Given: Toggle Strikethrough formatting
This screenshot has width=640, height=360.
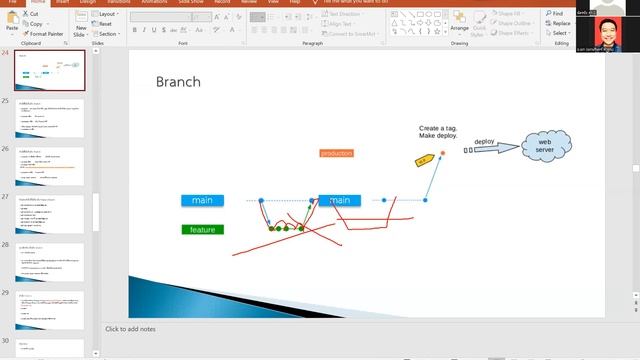Looking at the screenshot, I should [173, 30].
